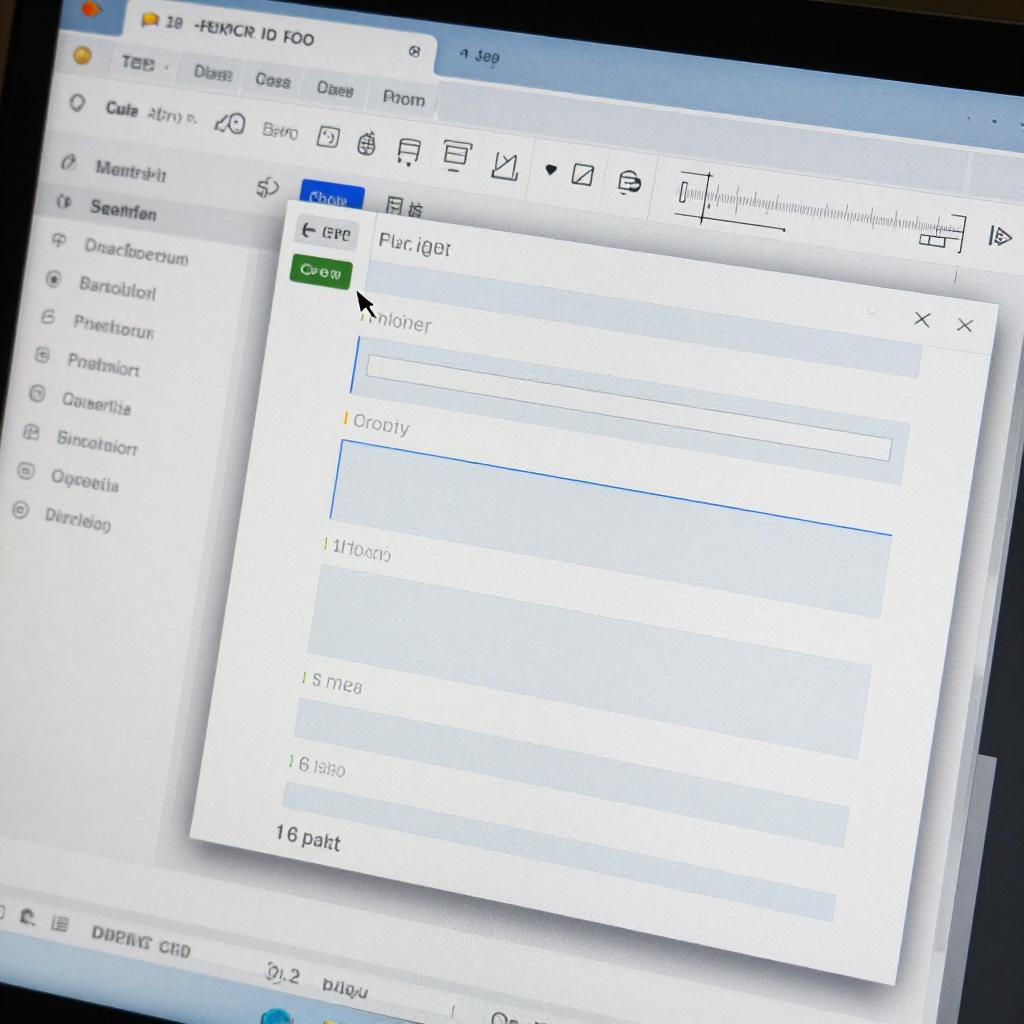The image size is (1024, 1024).
Task: Switch to the second tab labeled '4 1ee'
Action: 480,56
